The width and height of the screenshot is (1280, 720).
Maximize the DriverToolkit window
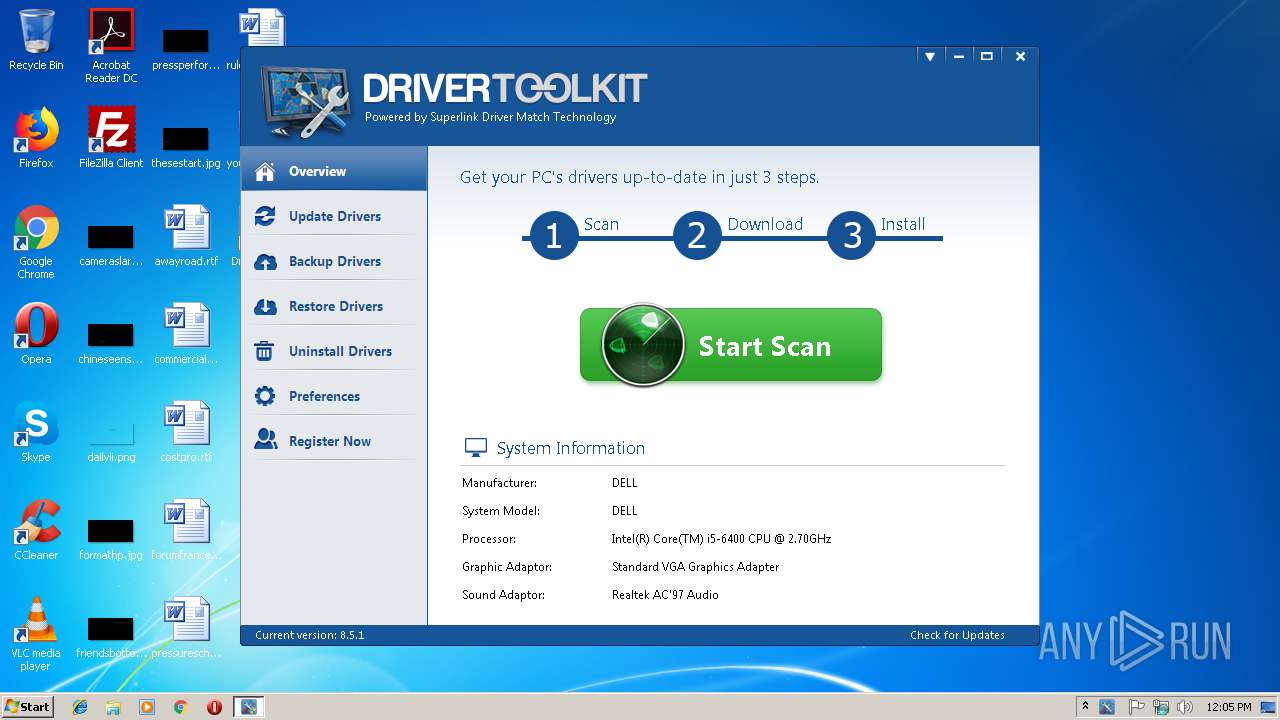[987, 57]
